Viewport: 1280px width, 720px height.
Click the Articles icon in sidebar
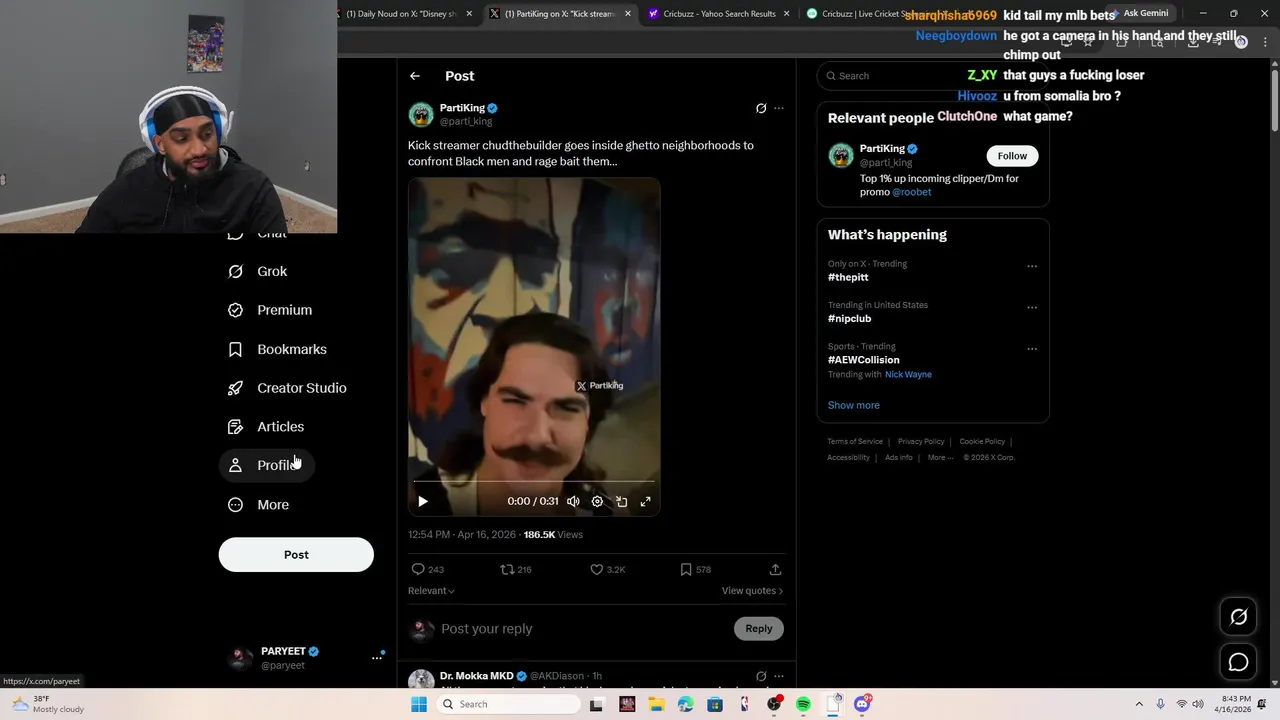coord(235,427)
